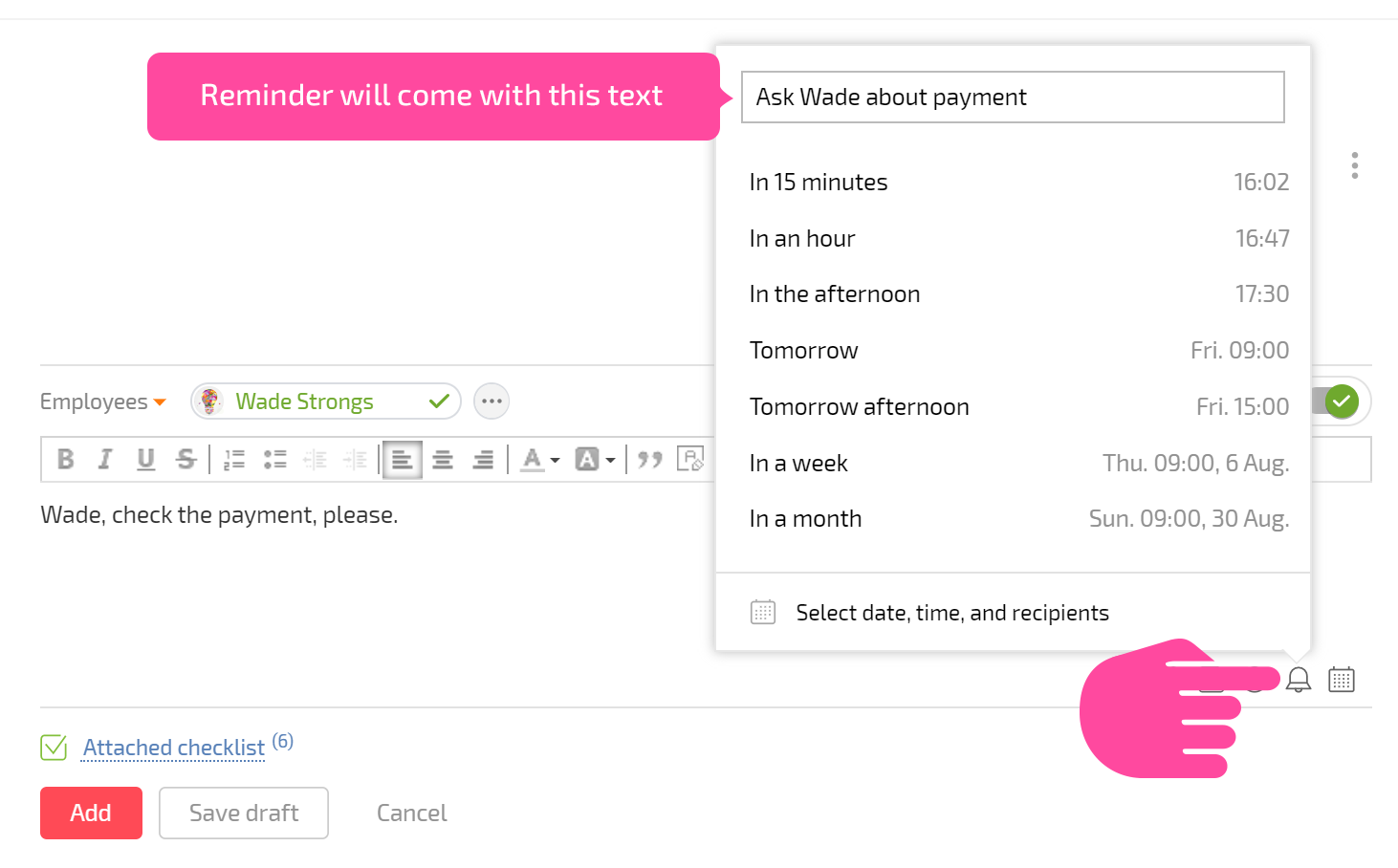This screenshot has width=1398, height=868.
Task: Toggle Wade Strongs selection checkmark
Action: point(439,401)
